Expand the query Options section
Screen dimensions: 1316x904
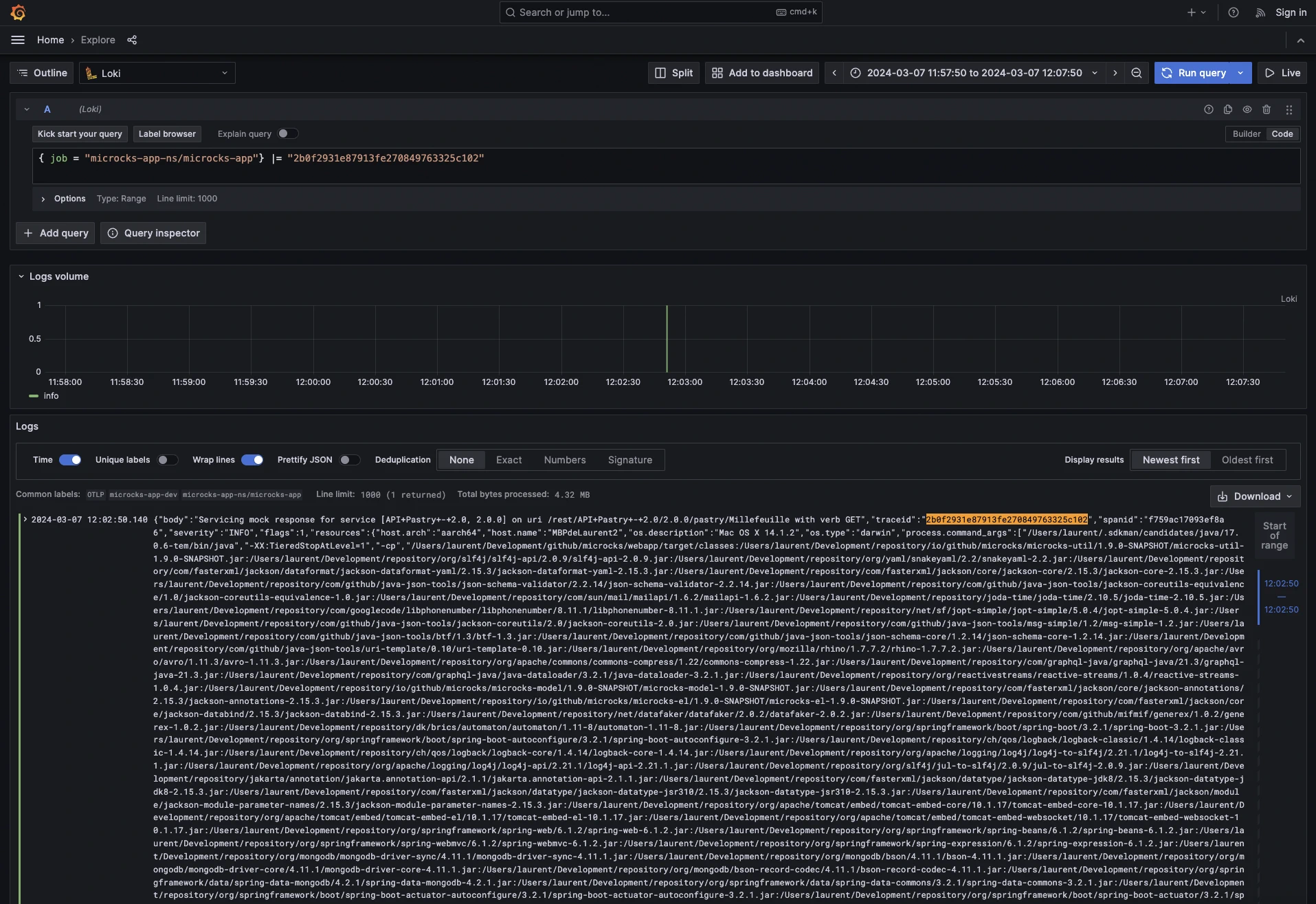coord(43,199)
